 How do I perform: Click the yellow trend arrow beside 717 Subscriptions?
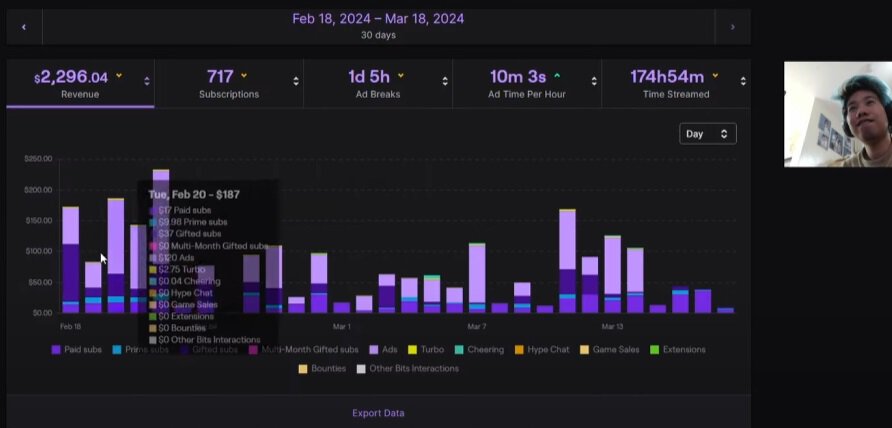[244, 76]
